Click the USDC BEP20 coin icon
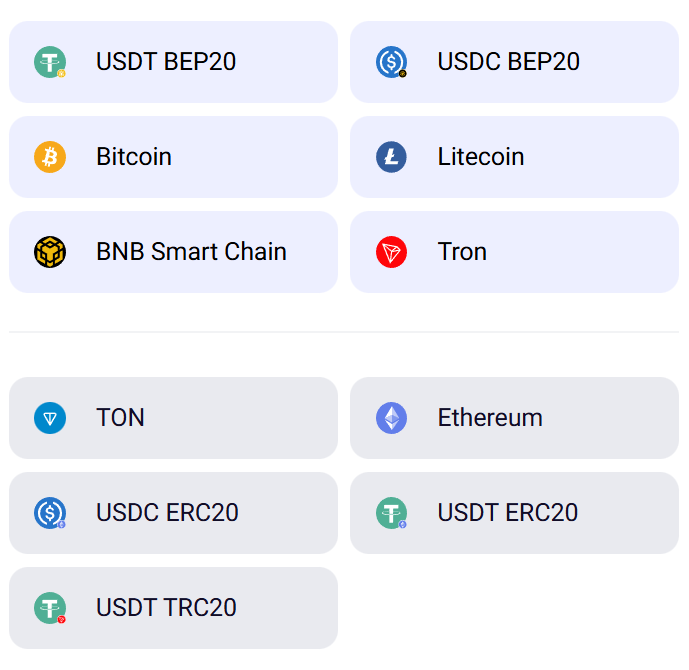The height and width of the screenshot is (670, 689). click(x=391, y=62)
